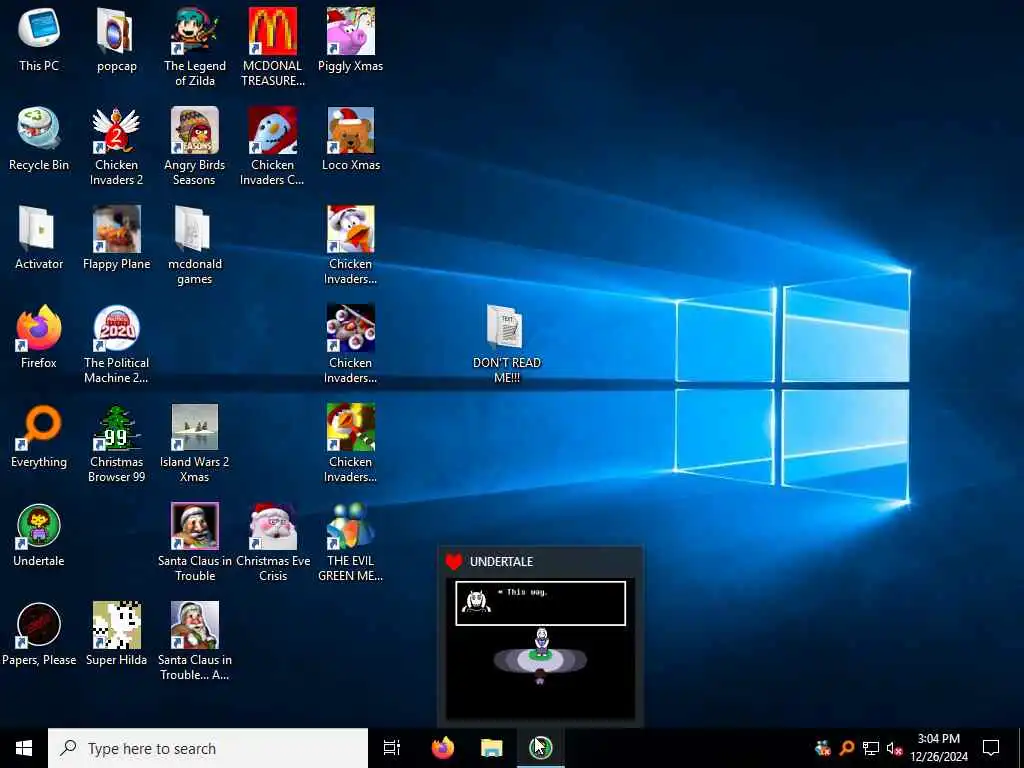Launch The Legend of Zilda shortcut
The height and width of the screenshot is (768, 1024).
[x=195, y=48]
